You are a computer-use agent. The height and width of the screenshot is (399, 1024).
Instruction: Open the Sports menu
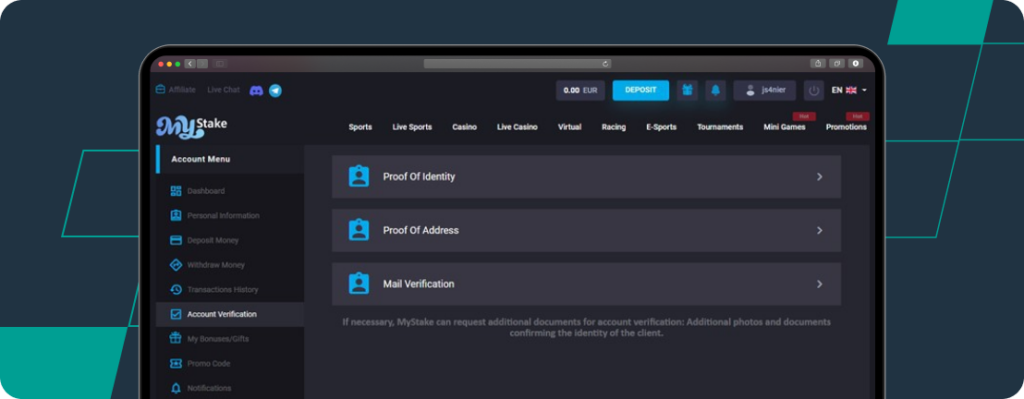click(360, 127)
